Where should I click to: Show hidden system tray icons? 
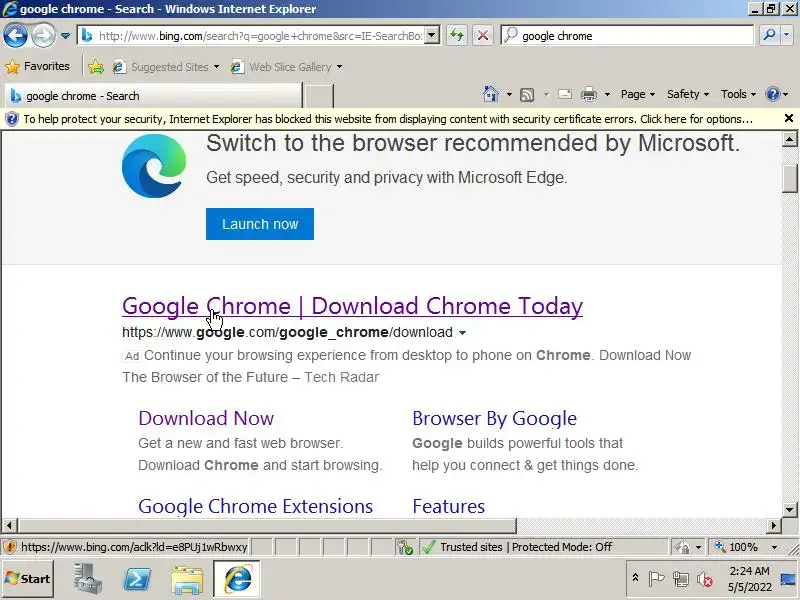pos(635,578)
